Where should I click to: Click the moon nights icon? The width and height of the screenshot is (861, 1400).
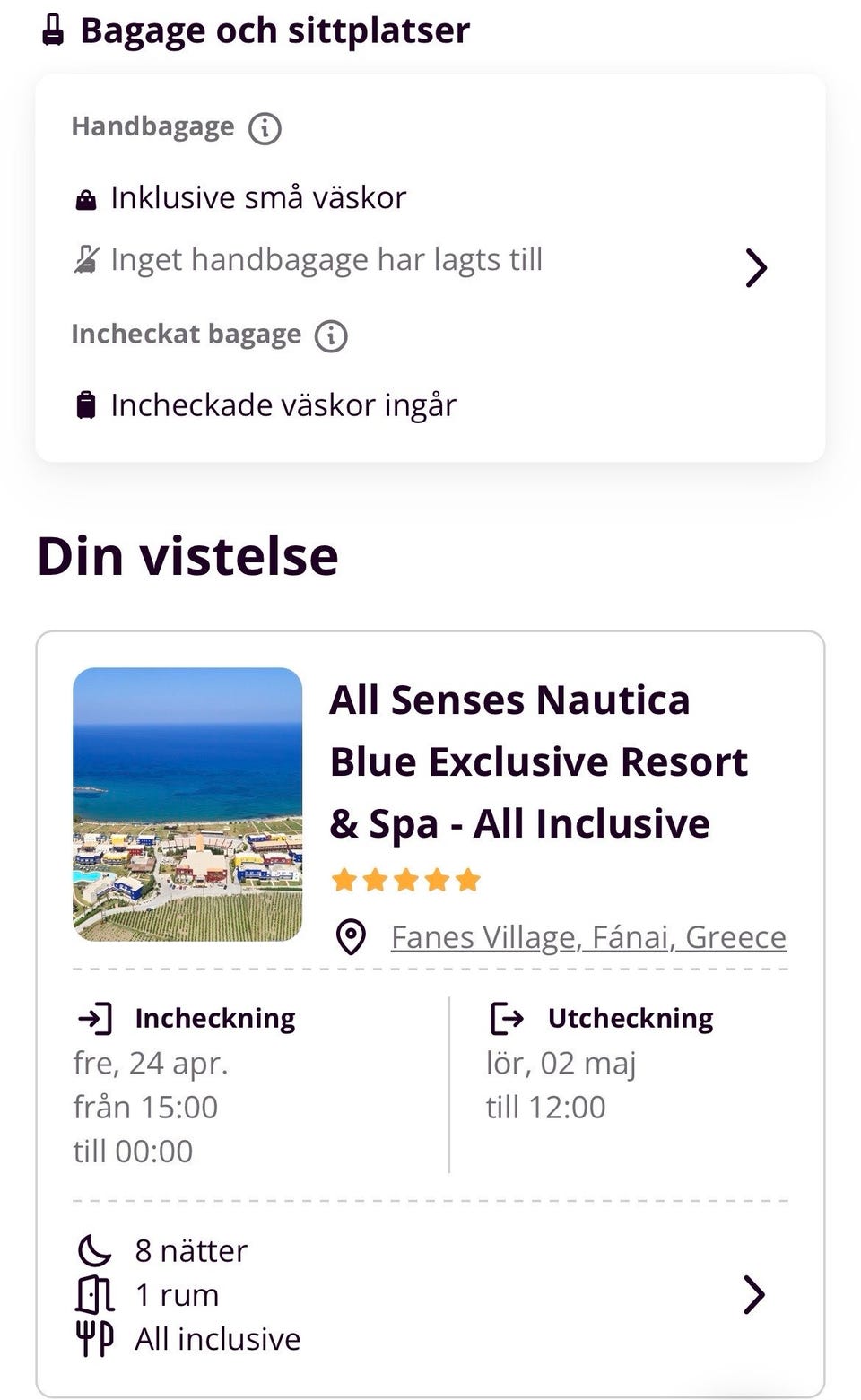(x=94, y=1250)
